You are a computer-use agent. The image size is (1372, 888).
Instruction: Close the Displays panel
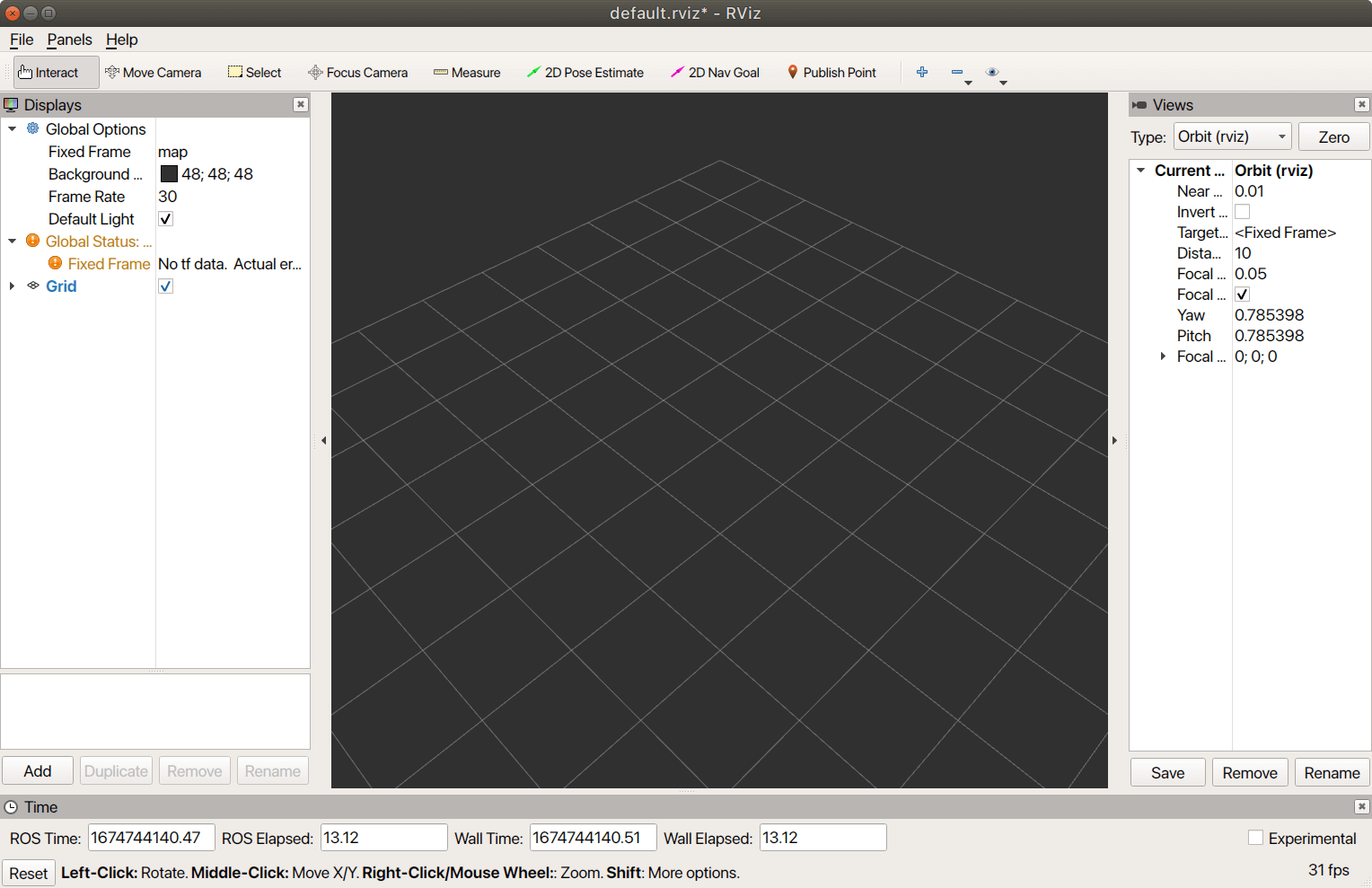(x=300, y=105)
